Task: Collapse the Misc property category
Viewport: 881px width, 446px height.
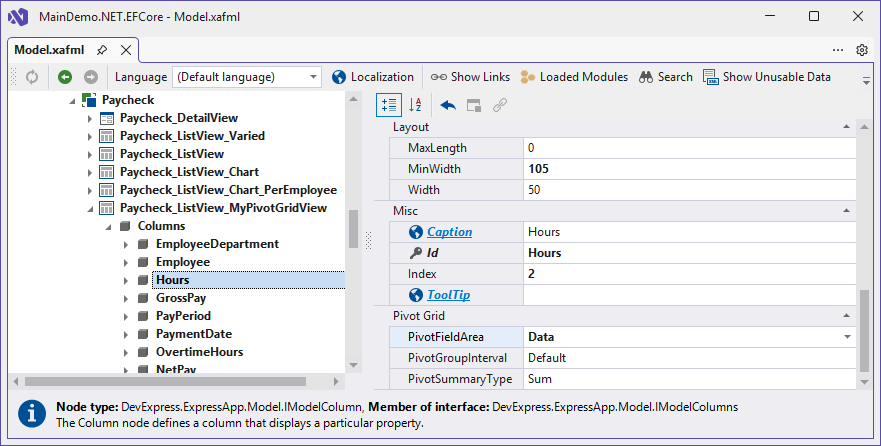Action: tap(846, 211)
